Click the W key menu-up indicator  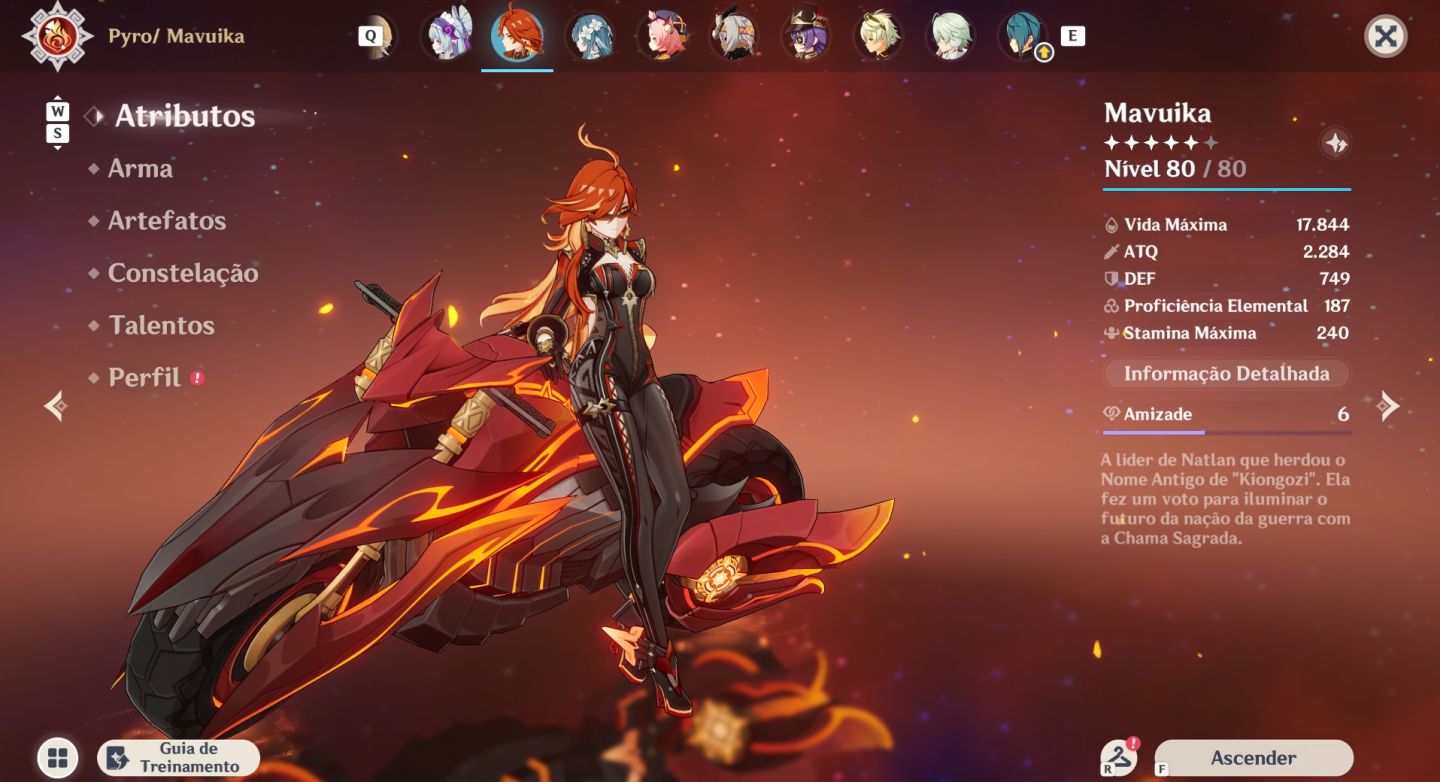tap(58, 109)
